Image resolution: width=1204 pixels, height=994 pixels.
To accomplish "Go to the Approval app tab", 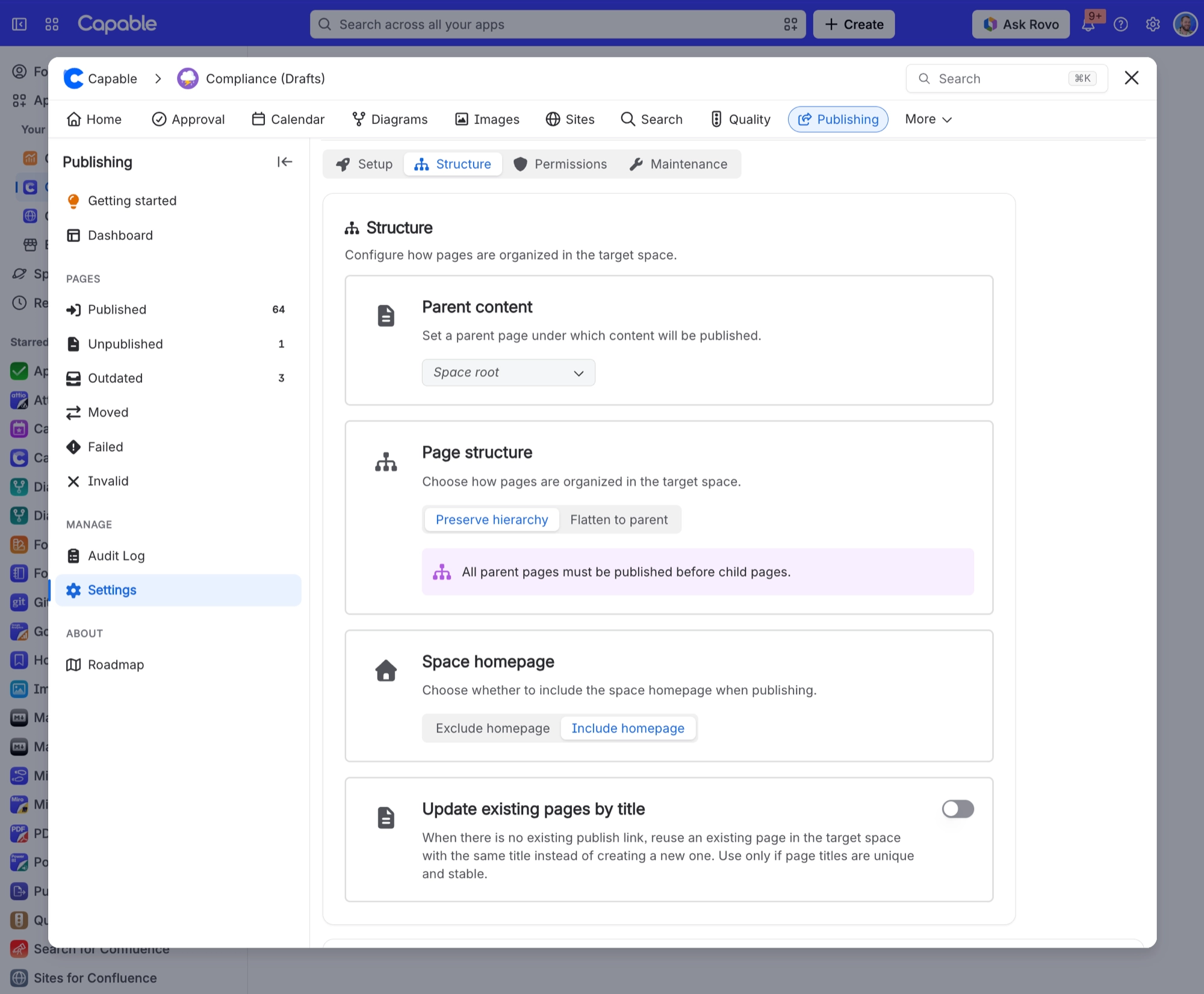I will [x=188, y=119].
